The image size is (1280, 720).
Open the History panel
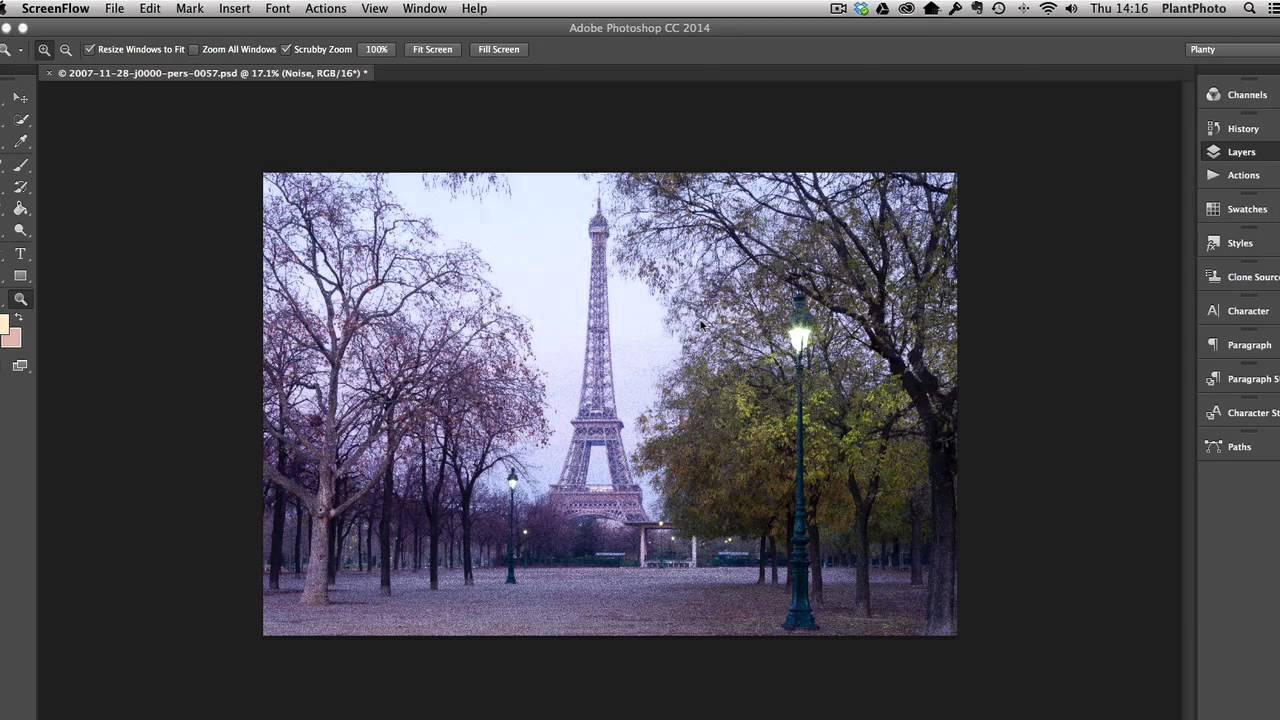(x=1238, y=129)
